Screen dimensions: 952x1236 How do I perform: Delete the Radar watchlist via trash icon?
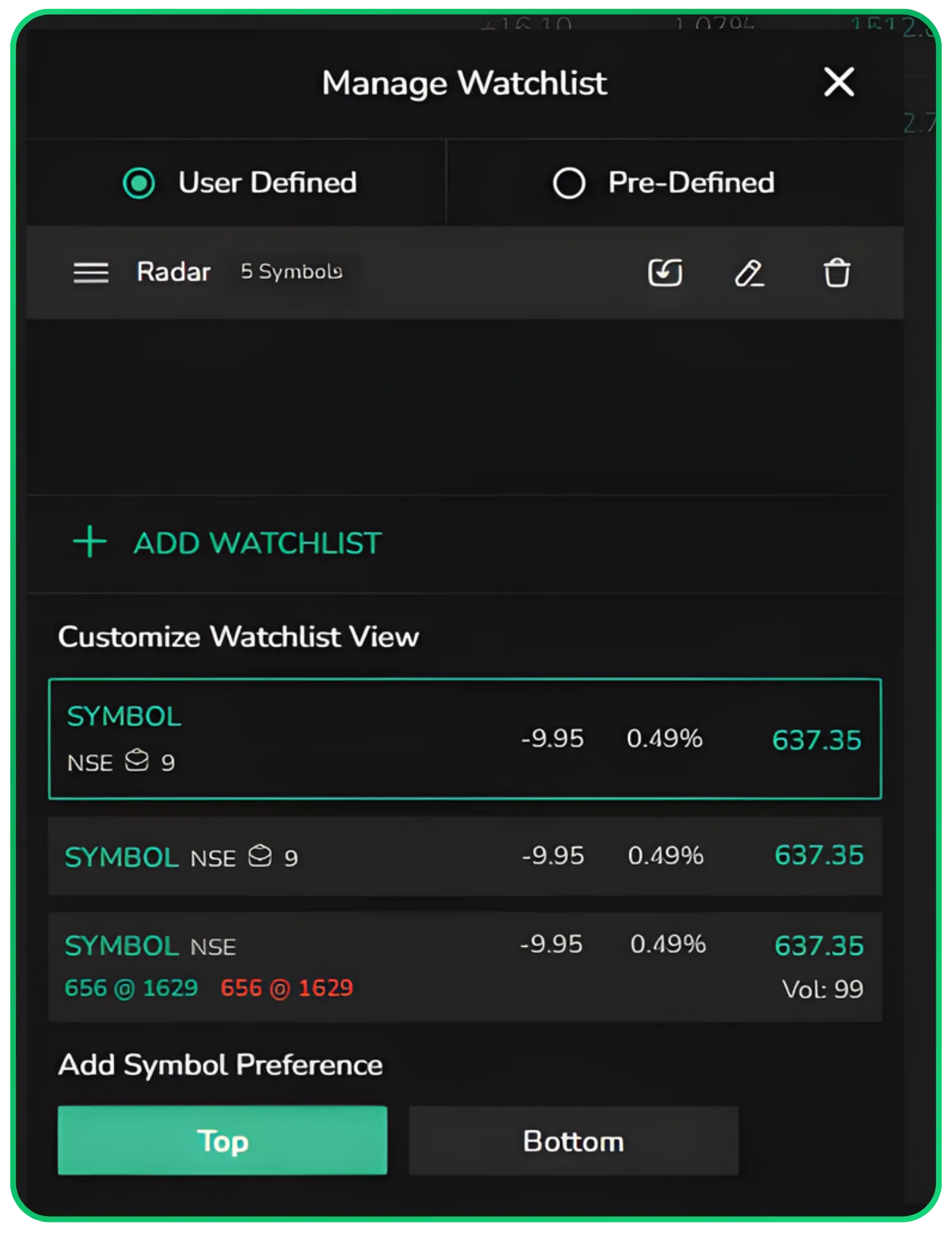pyautogui.click(x=836, y=273)
